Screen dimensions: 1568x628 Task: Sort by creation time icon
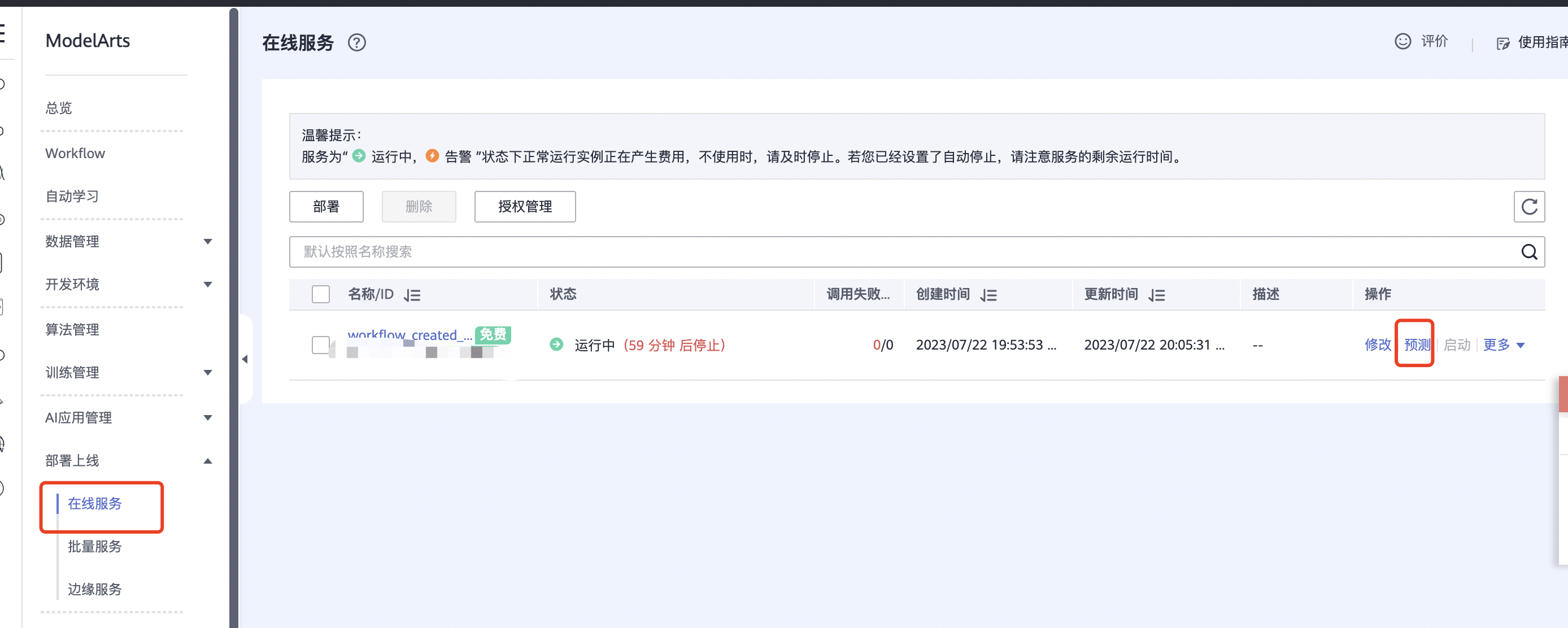988,295
